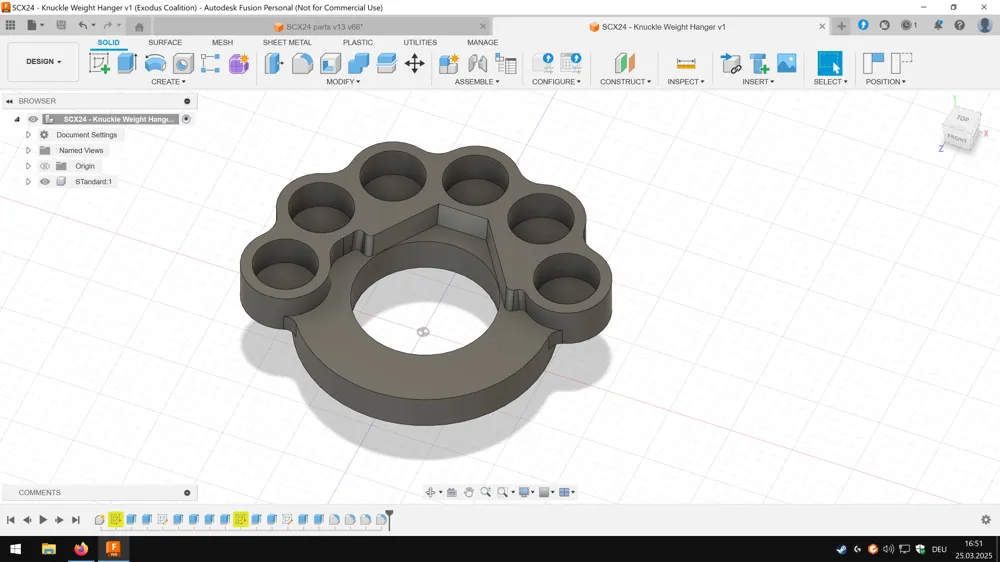The image size is (1000, 562).
Task: Open the SHEET METAL tab
Action: (287, 42)
